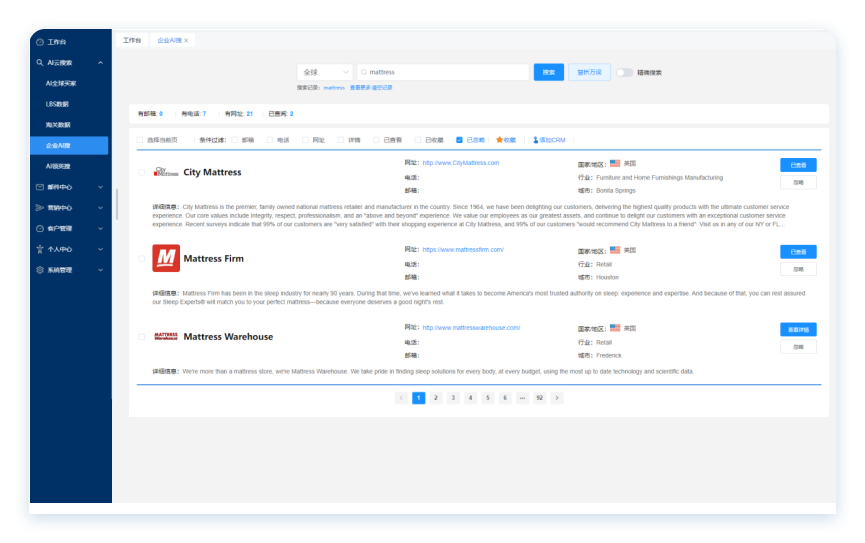Click the star 收藏 favorite icon
The image size is (865, 543).
(499, 140)
